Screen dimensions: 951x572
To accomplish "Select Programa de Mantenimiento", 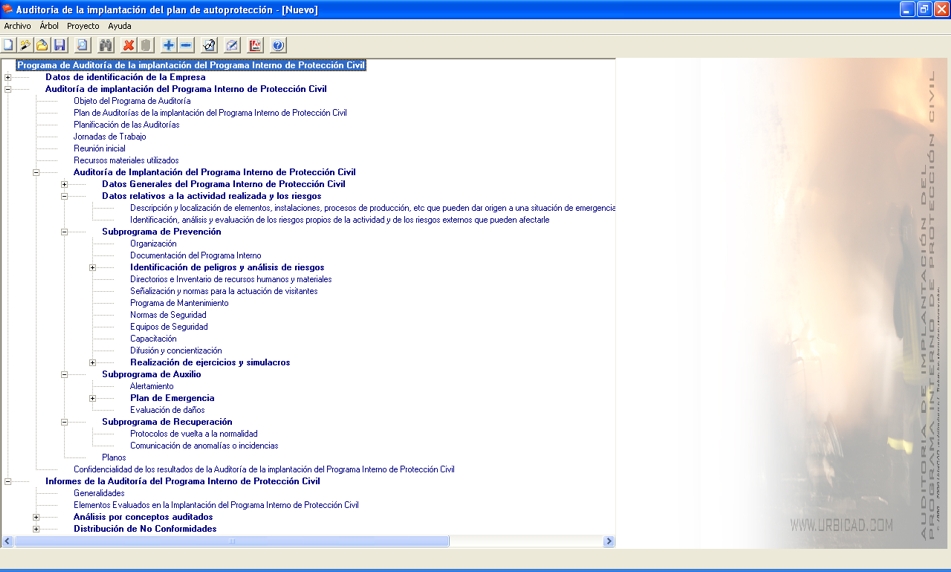I will tap(179, 303).
